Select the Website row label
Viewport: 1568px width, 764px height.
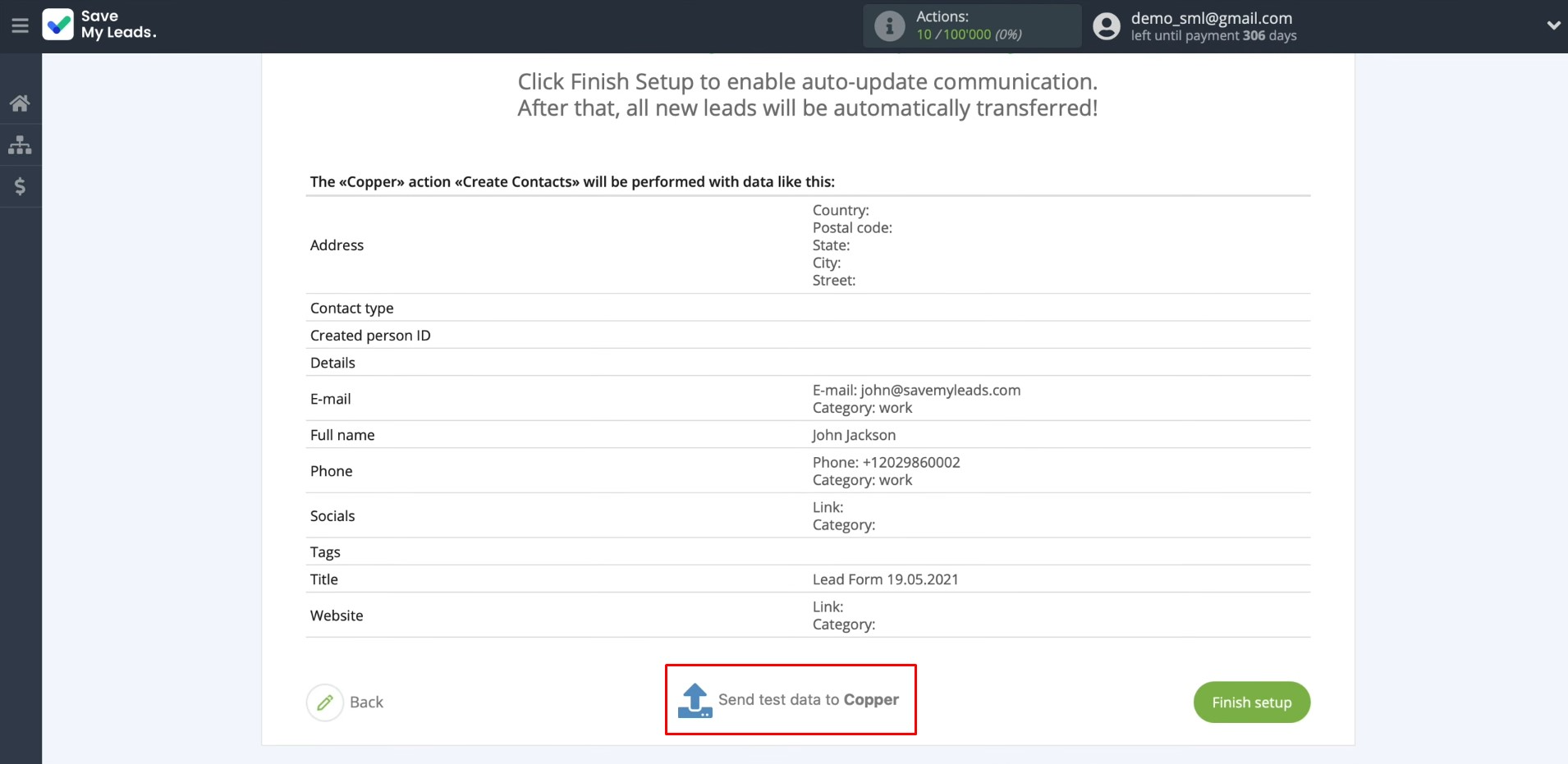coord(337,615)
